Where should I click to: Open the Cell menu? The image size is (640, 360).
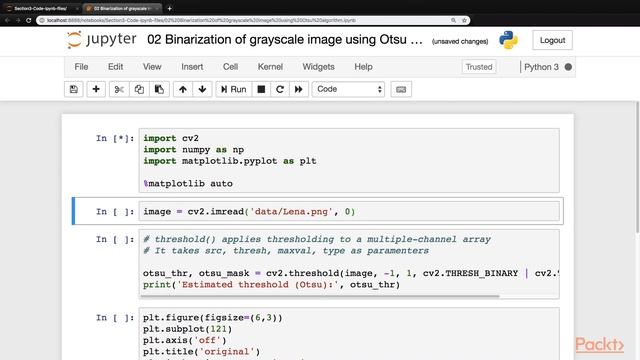[231, 67]
